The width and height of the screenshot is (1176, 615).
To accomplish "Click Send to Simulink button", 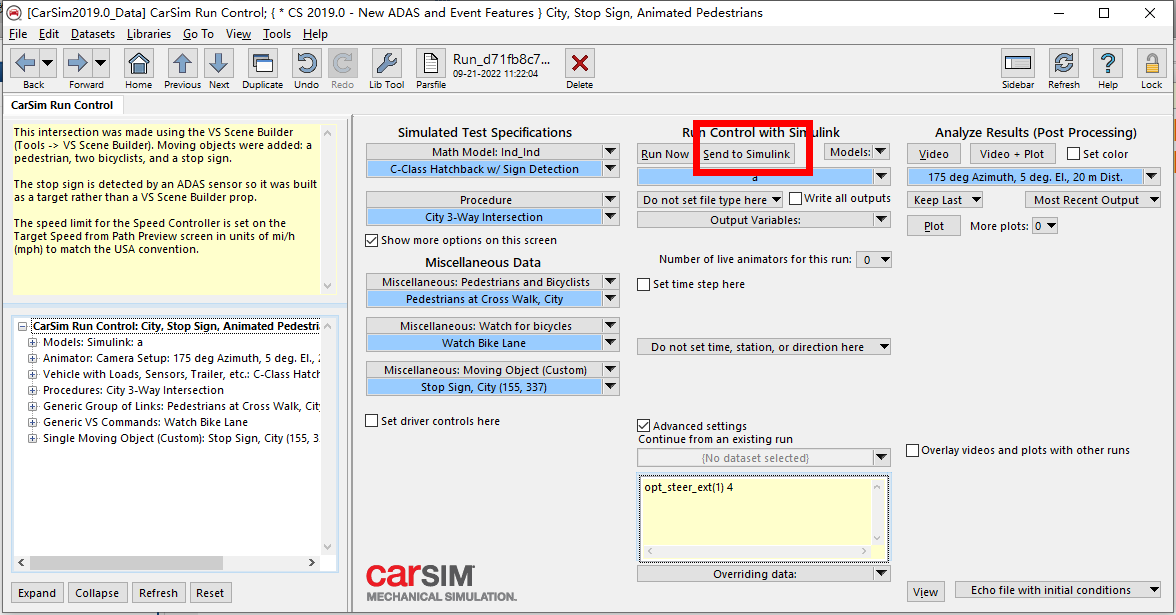I will coord(746,154).
